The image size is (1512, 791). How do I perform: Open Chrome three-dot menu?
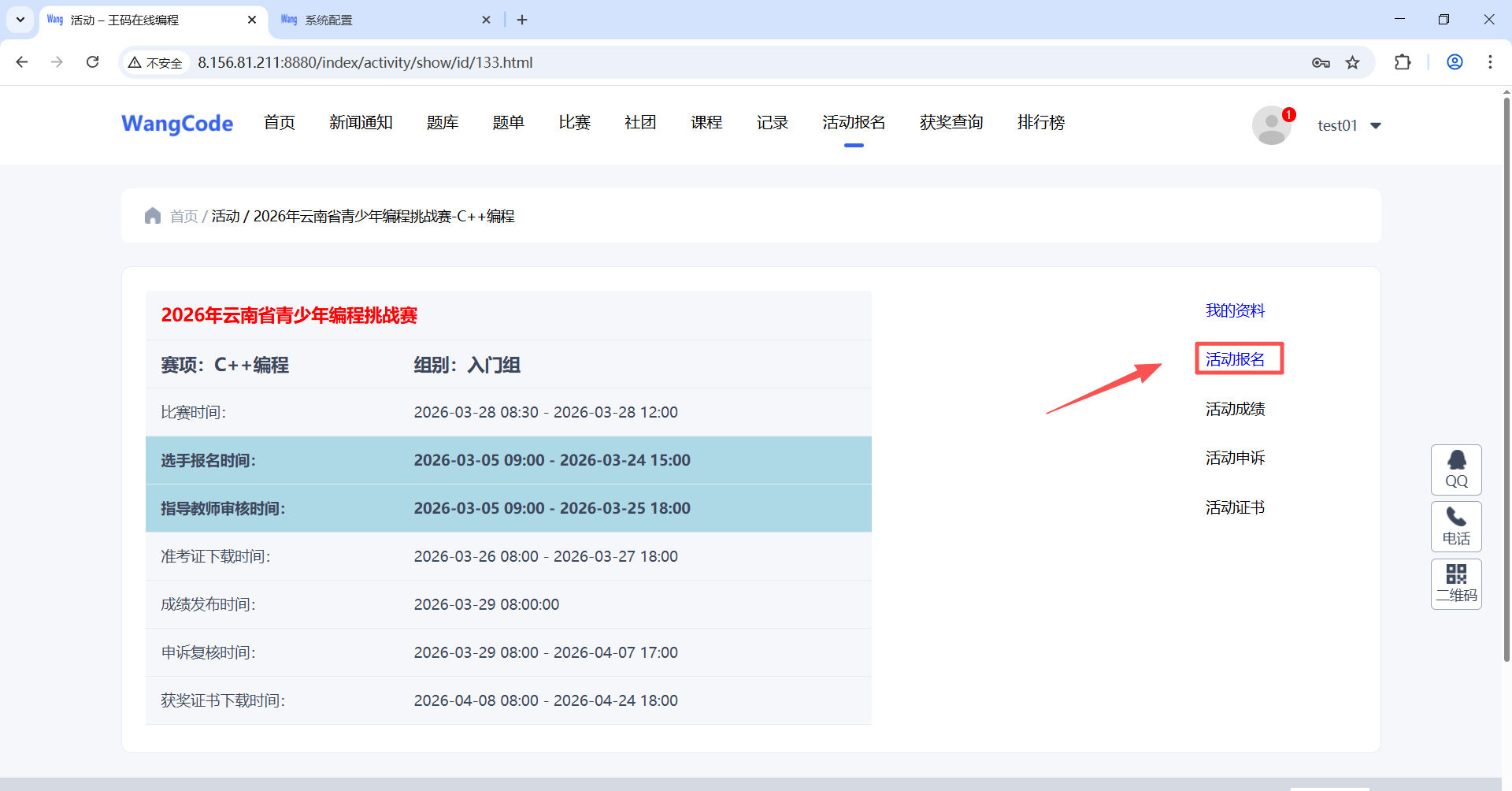click(1490, 62)
